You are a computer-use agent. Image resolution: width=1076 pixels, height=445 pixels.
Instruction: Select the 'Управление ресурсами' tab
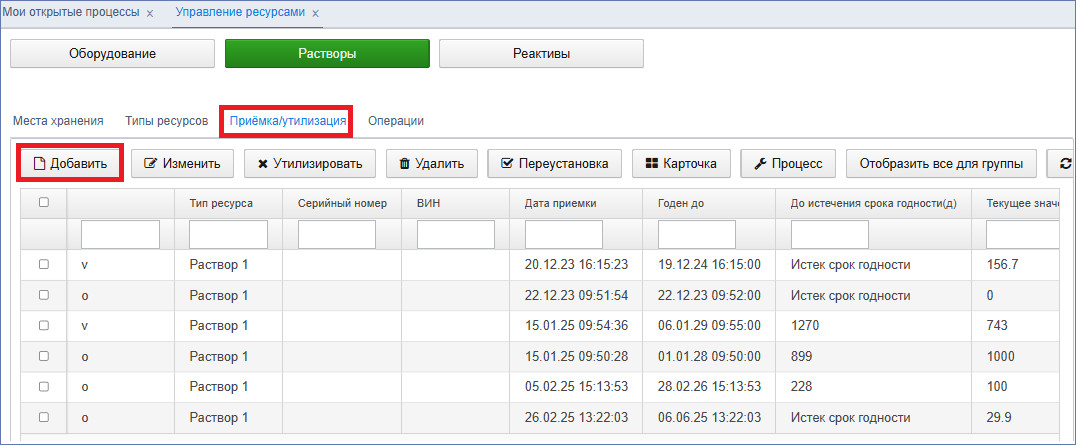(240, 12)
